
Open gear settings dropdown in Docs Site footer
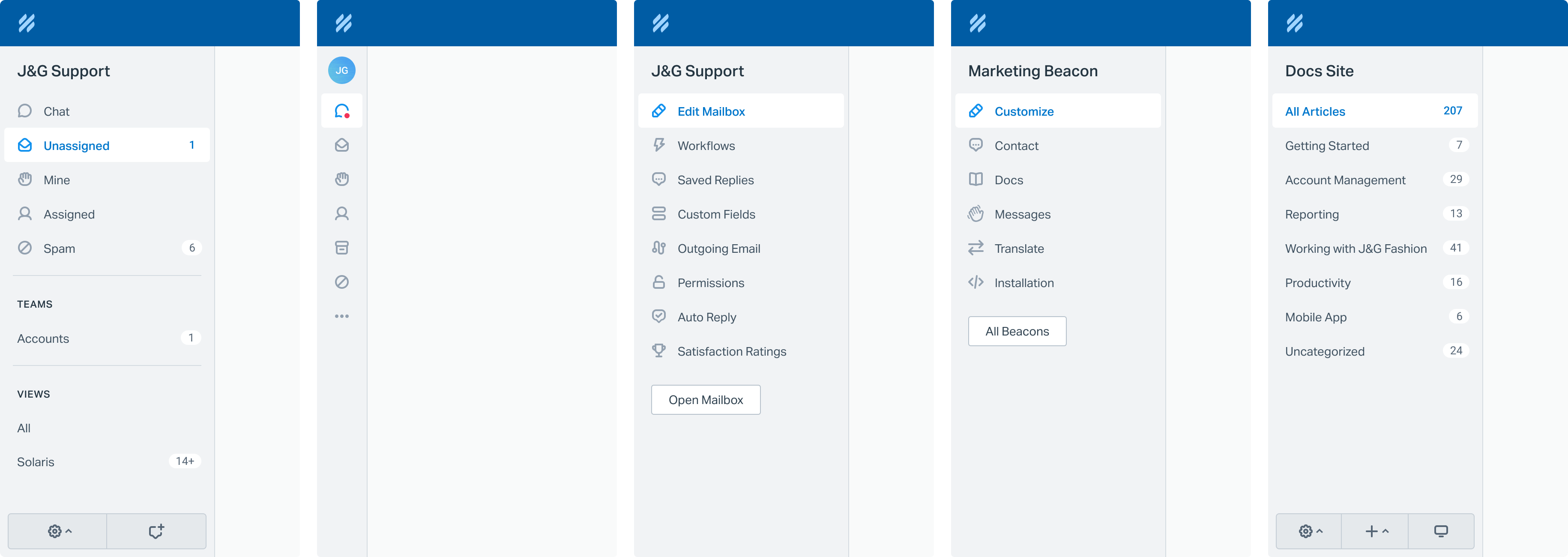tap(1309, 531)
